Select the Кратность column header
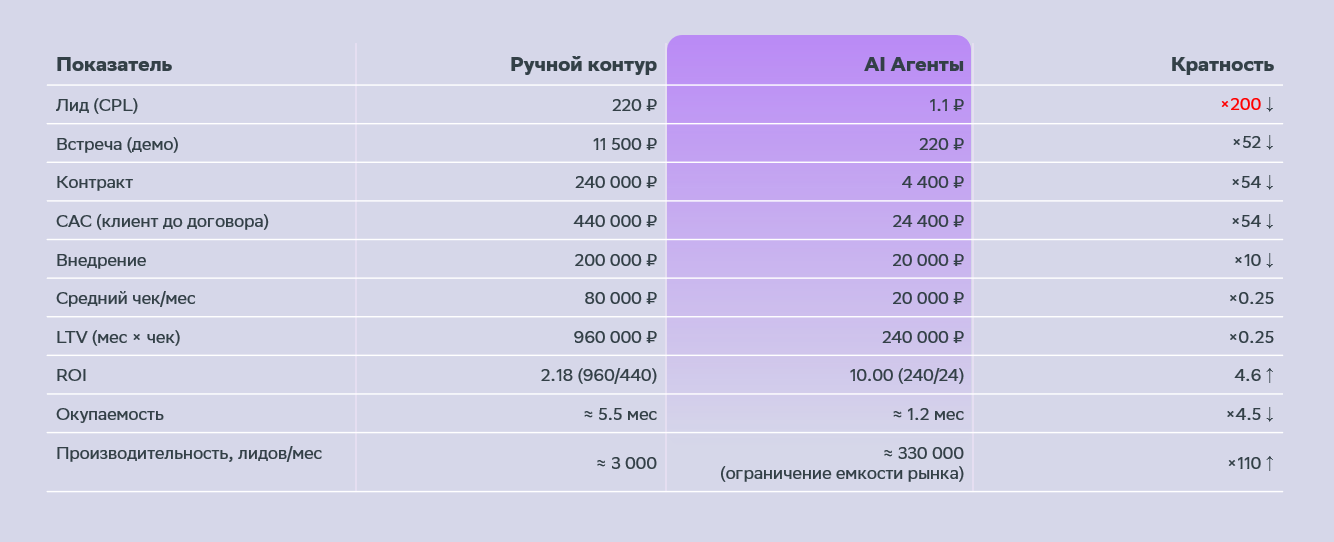 click(x=1222, y=66)
